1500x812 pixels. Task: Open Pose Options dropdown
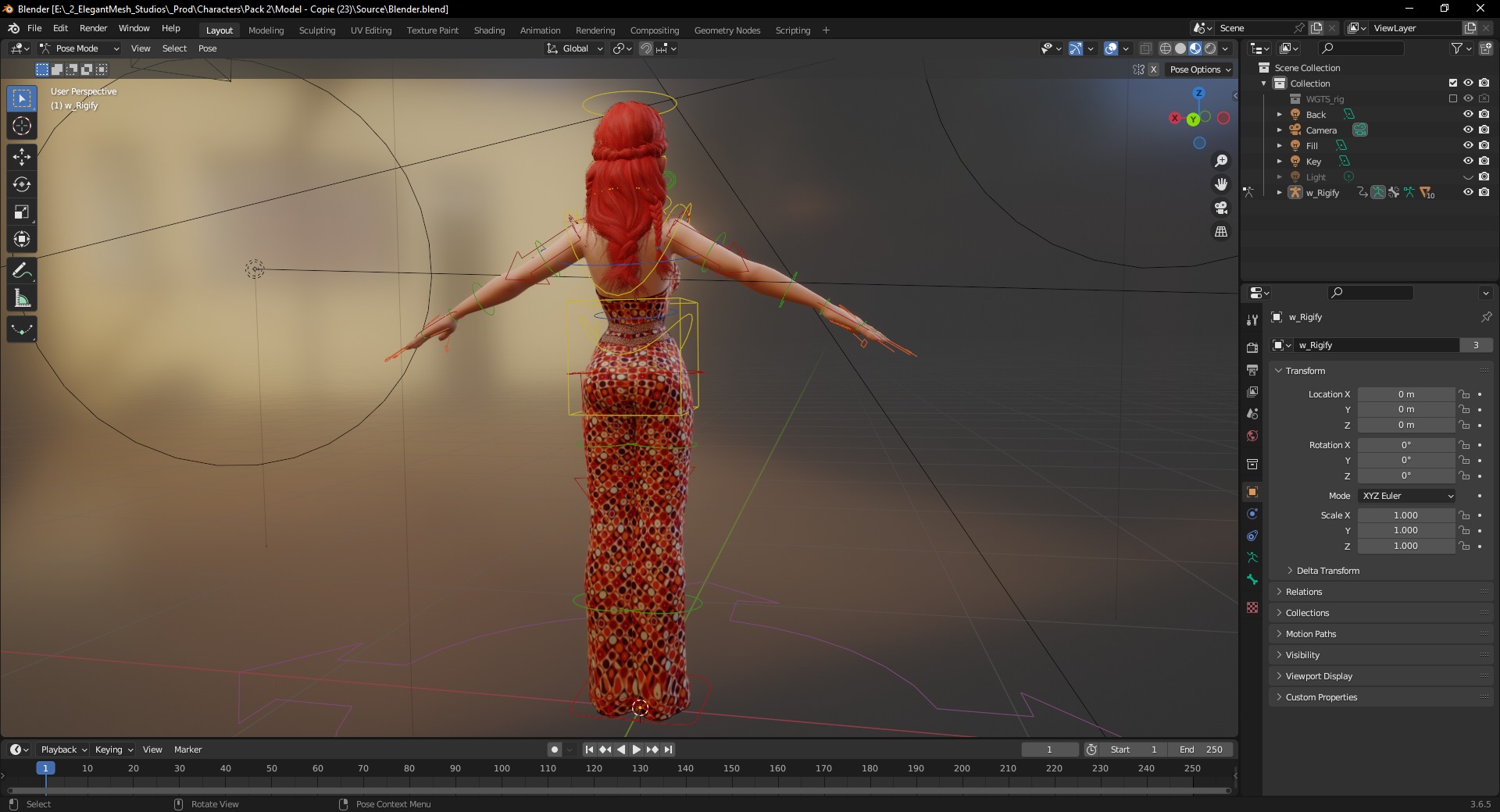pos(1200,69)
